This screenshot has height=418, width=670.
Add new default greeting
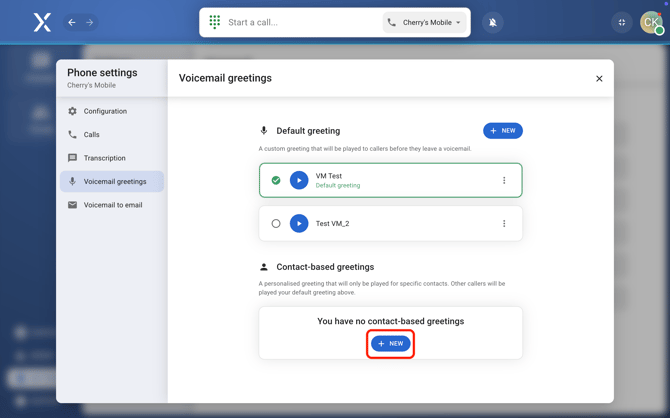[x=502, y=131]
